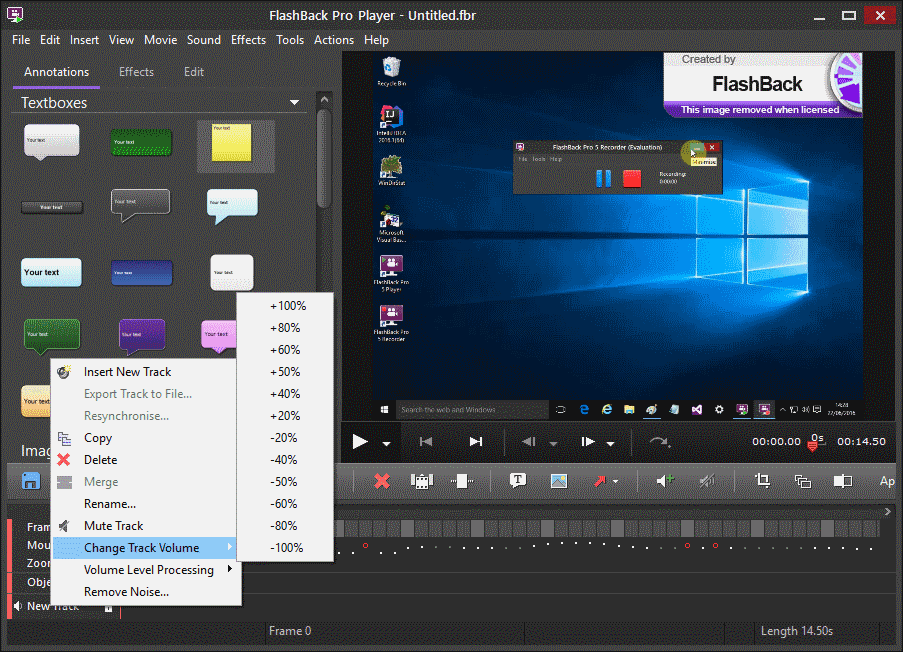This screenshot has height=652, width=903.
Task: Click the curved jump-to arrow icon
Action: pos(659,442)
